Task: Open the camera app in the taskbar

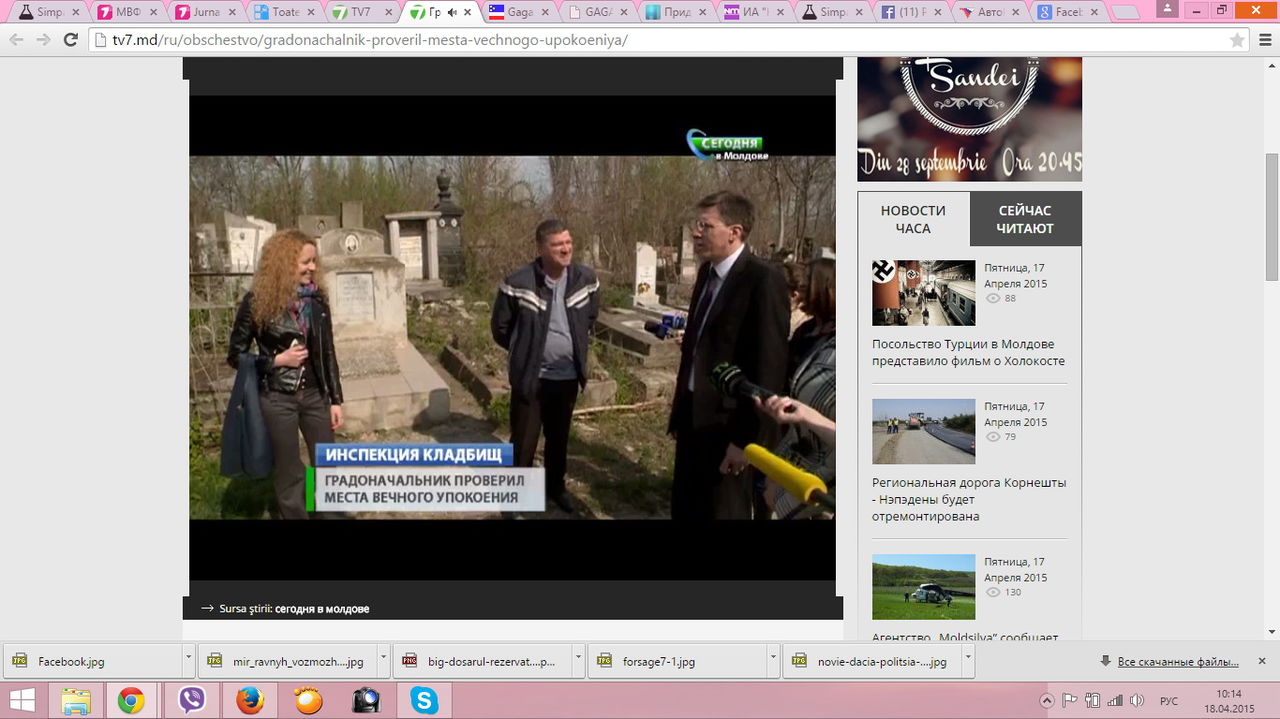Action: [366, 700]
